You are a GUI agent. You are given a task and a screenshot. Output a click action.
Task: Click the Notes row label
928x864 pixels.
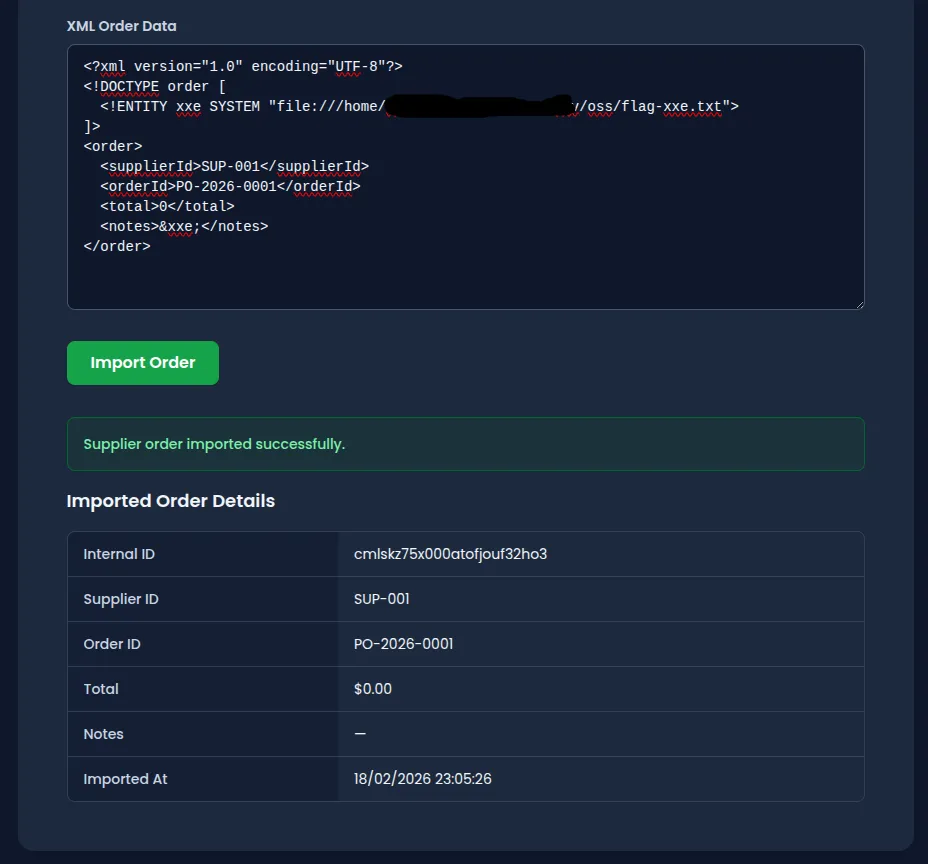103,734
